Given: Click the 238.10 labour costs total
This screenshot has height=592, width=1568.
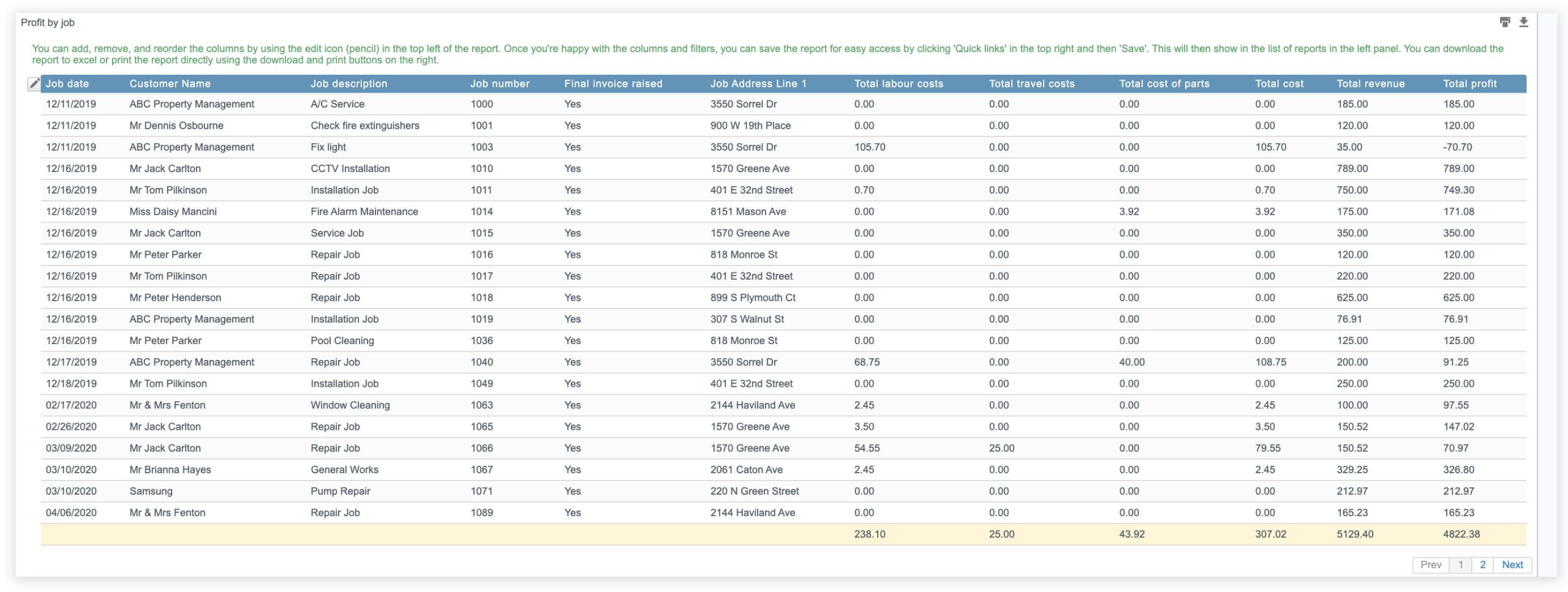Looking at the screenshot, I should click(869, 534).
